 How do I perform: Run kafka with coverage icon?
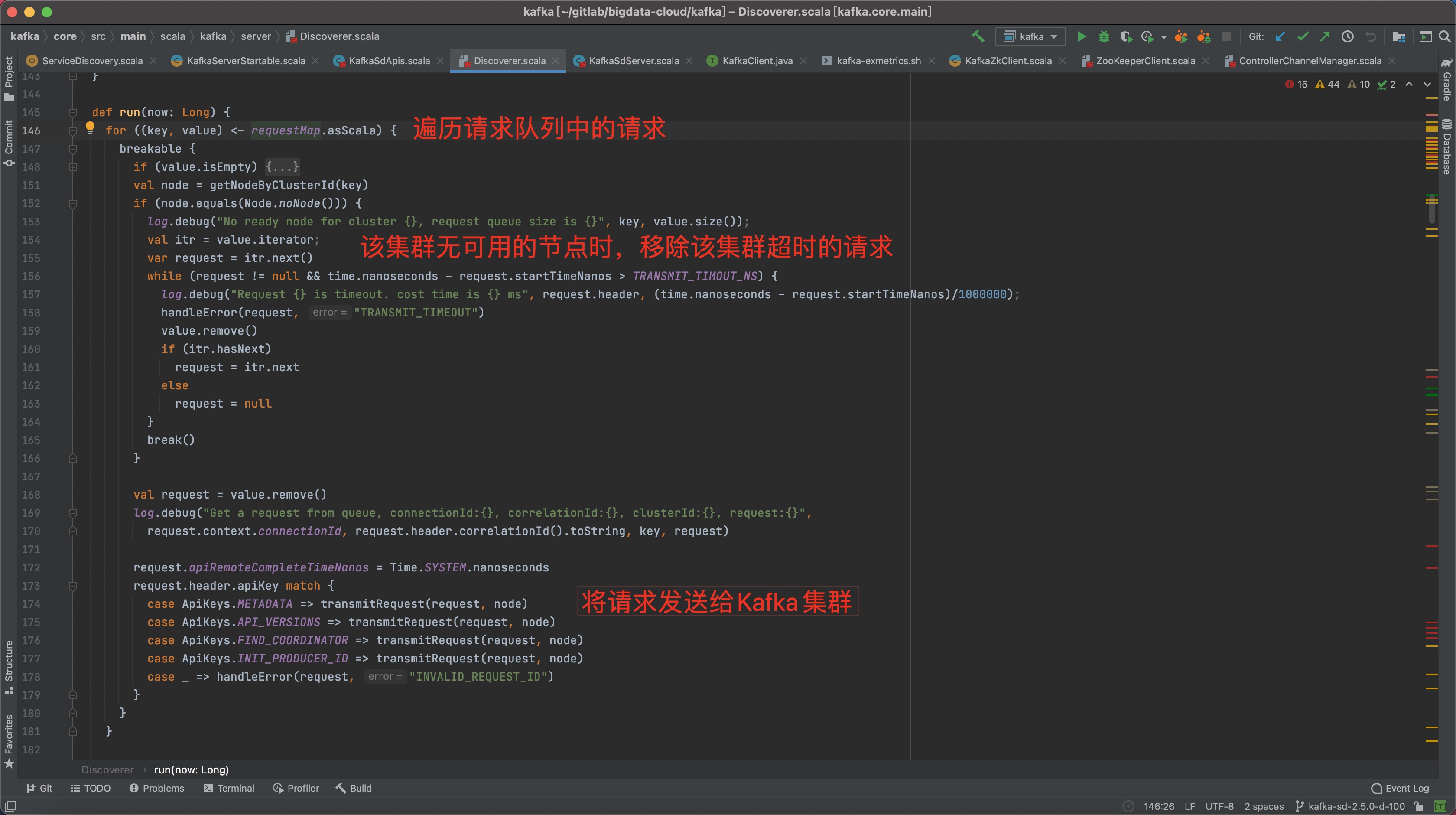[x=1126, y=36]
